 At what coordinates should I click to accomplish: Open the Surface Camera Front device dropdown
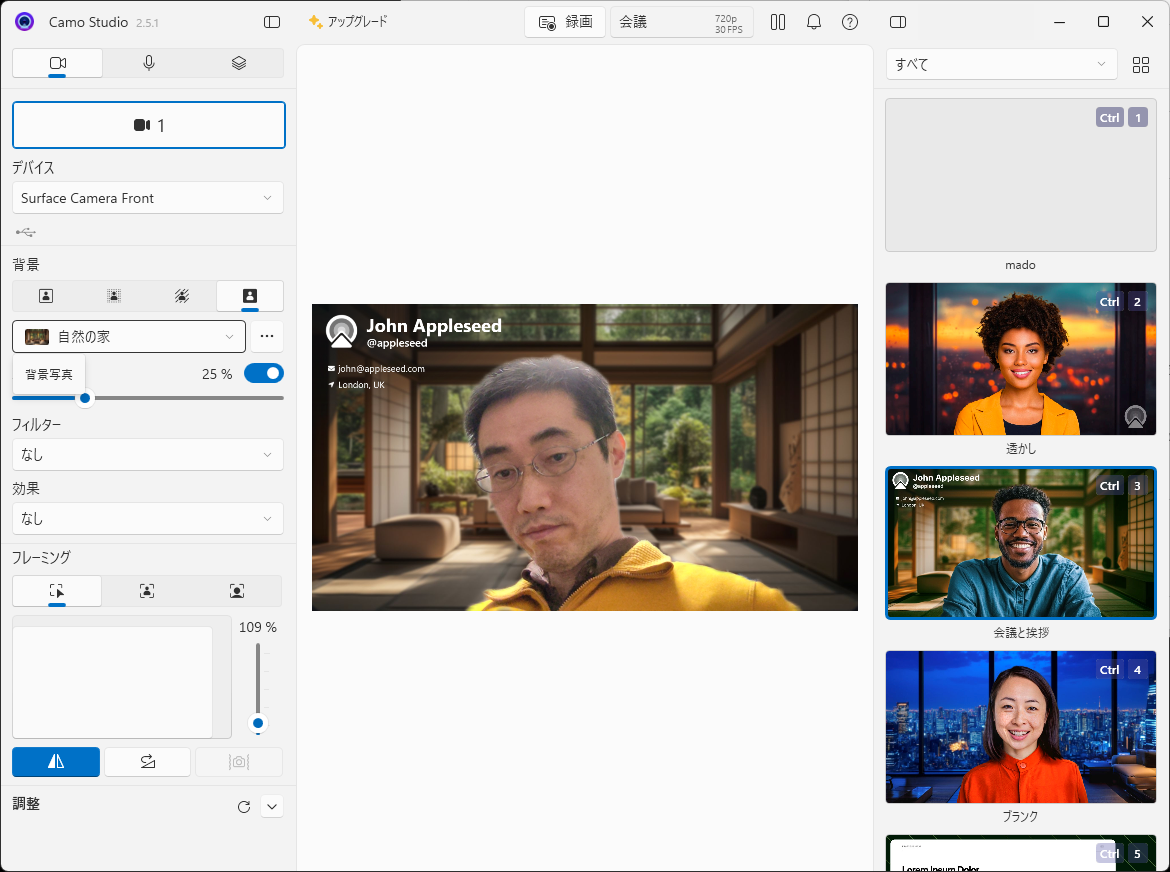click(147, 198)
